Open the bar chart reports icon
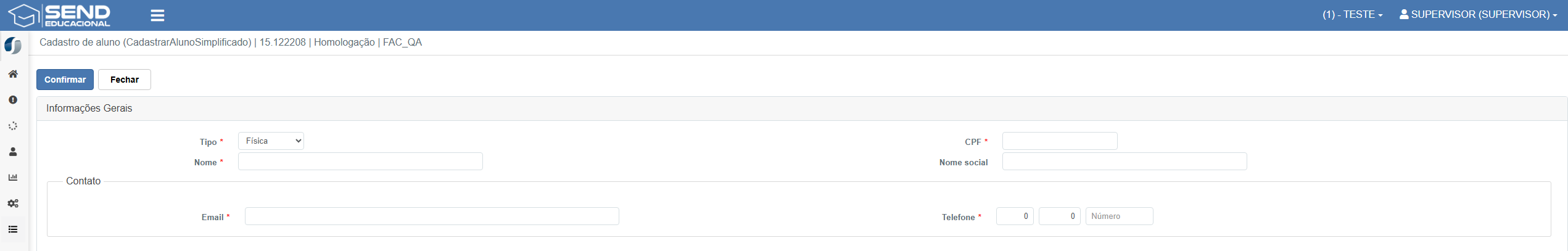The image size is (1568, 251). pyautogui.click(x=13, y=178)
